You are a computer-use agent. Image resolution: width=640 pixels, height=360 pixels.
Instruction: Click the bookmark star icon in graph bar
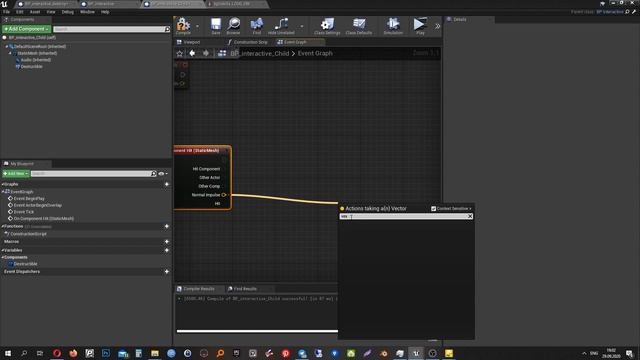click(x=180, y=53)
